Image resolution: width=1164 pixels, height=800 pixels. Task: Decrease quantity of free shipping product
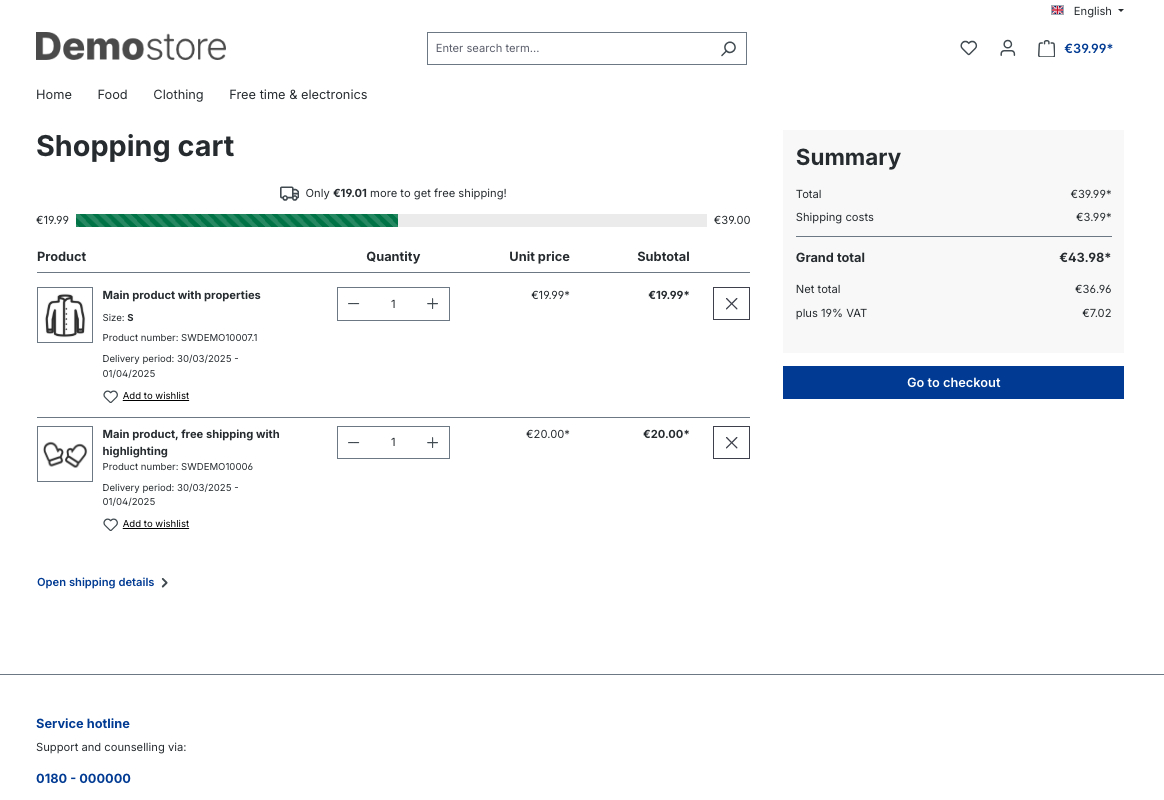(x=354, y=443)
